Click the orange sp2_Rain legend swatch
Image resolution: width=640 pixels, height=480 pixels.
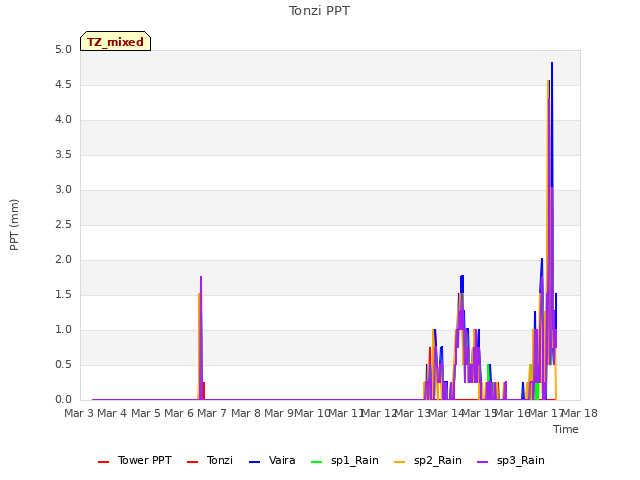(400, 462)
